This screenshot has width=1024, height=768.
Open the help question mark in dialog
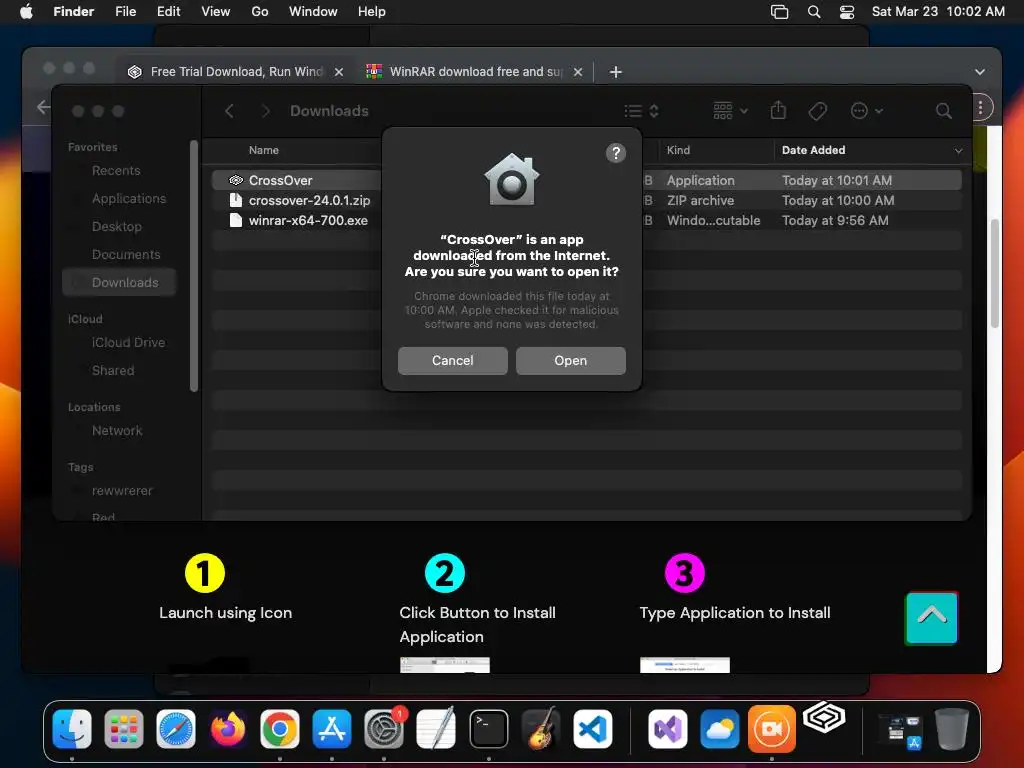(615, 153)
